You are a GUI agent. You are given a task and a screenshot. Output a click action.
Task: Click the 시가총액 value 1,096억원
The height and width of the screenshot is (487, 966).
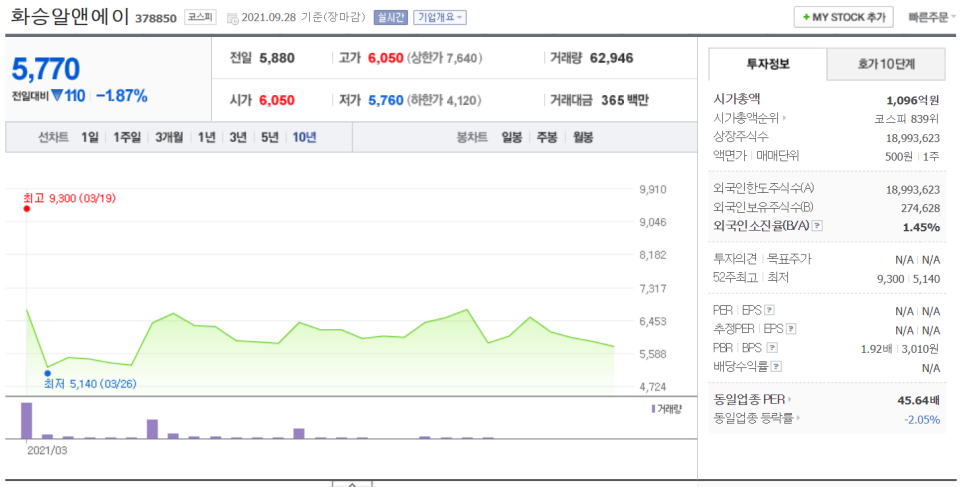point(913,100)
